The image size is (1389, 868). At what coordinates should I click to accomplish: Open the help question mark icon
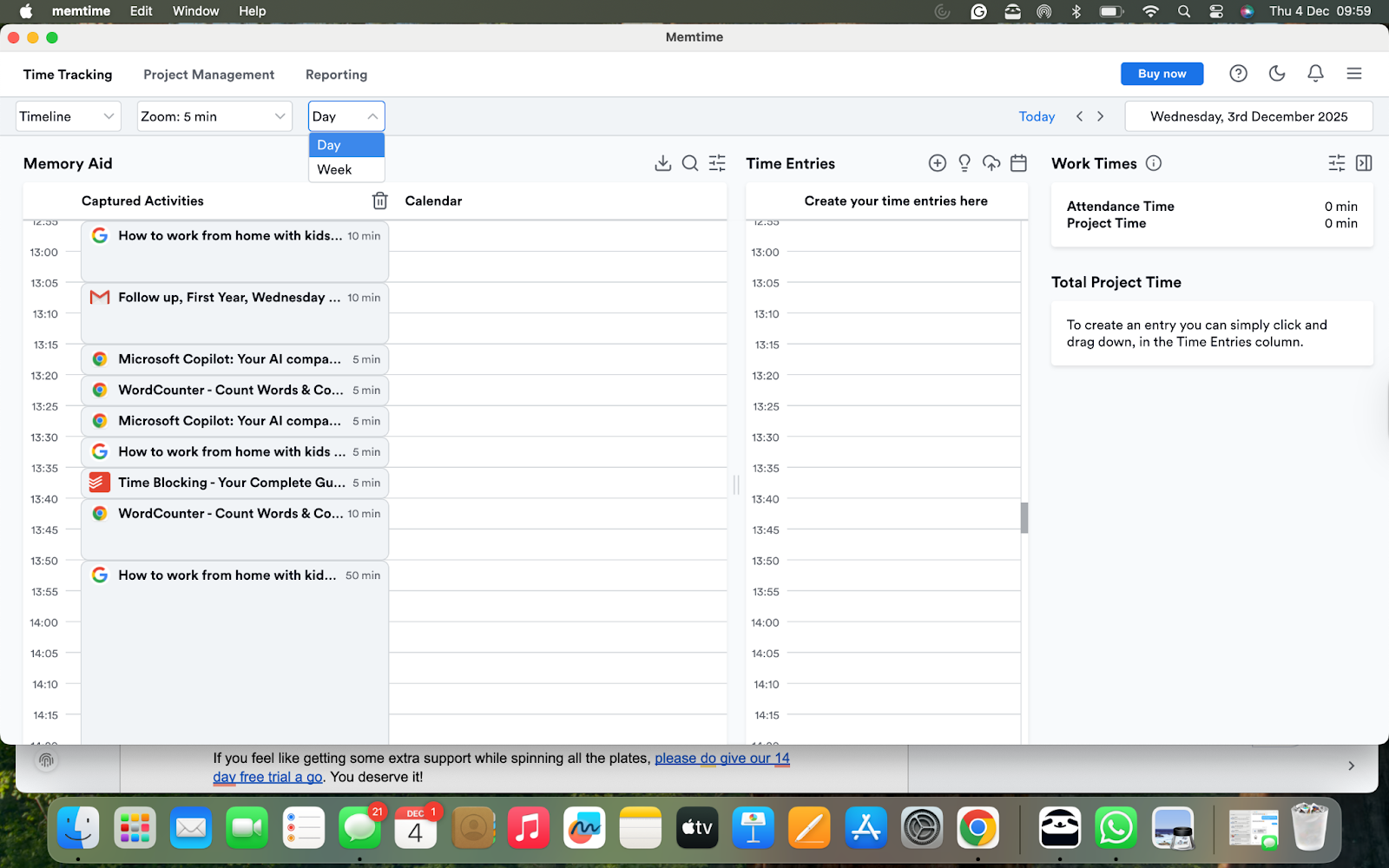click(1238, 73)
